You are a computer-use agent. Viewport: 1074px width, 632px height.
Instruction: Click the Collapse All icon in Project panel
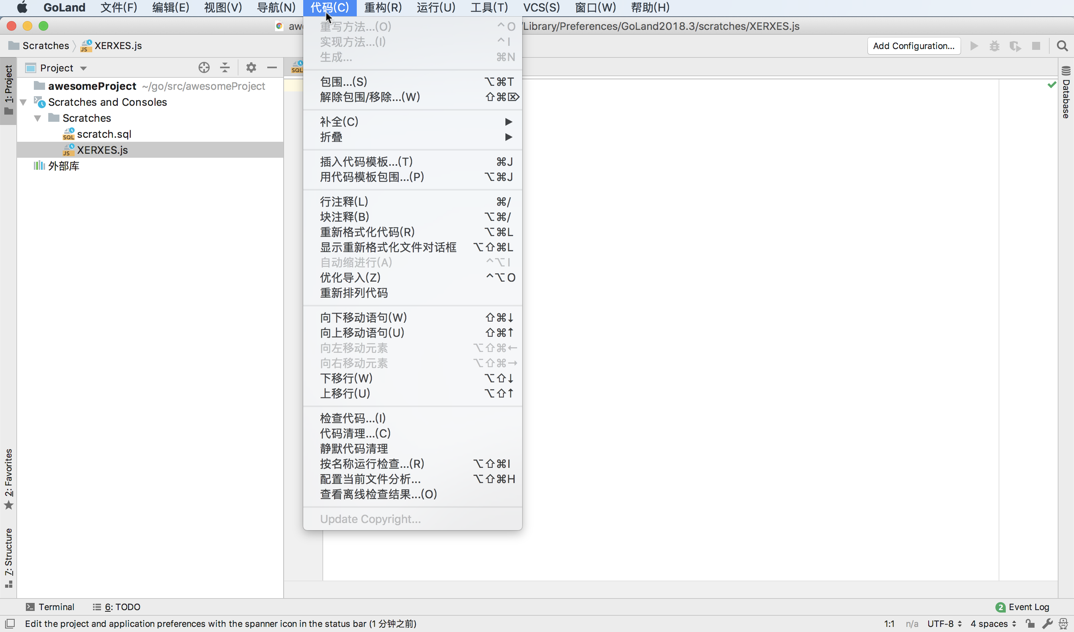pos(225,68)
